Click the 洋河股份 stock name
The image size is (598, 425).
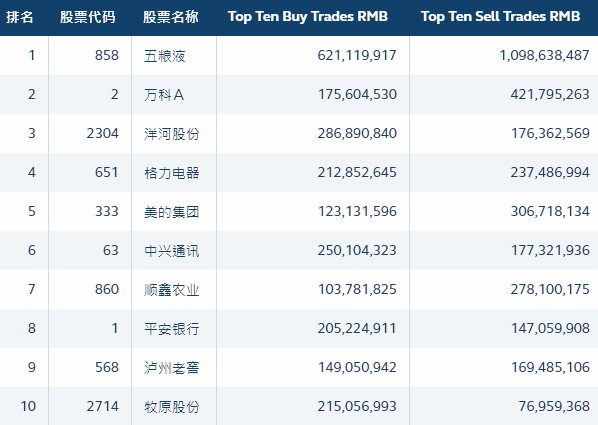pos(172,134)
